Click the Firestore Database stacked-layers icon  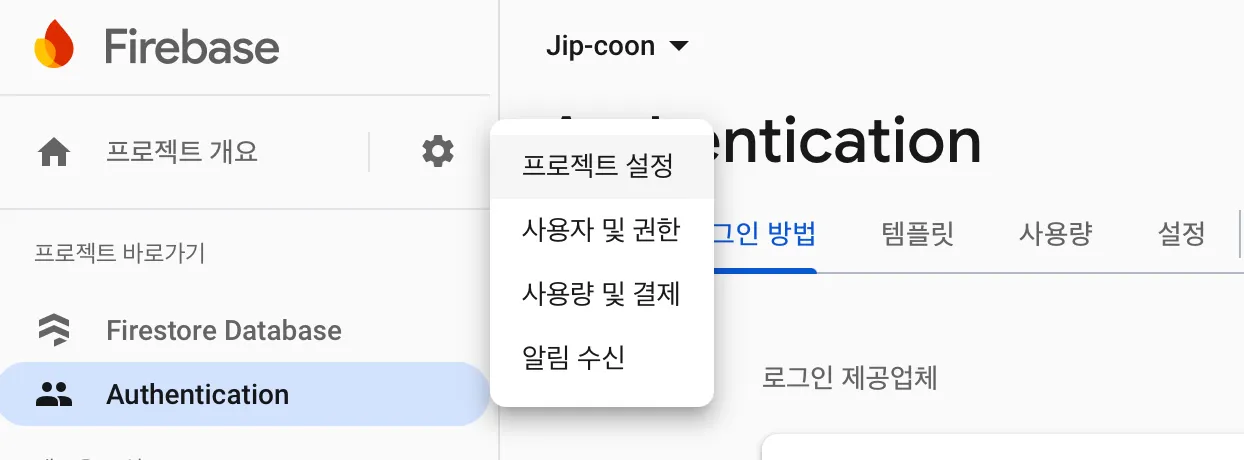[53, 330]
